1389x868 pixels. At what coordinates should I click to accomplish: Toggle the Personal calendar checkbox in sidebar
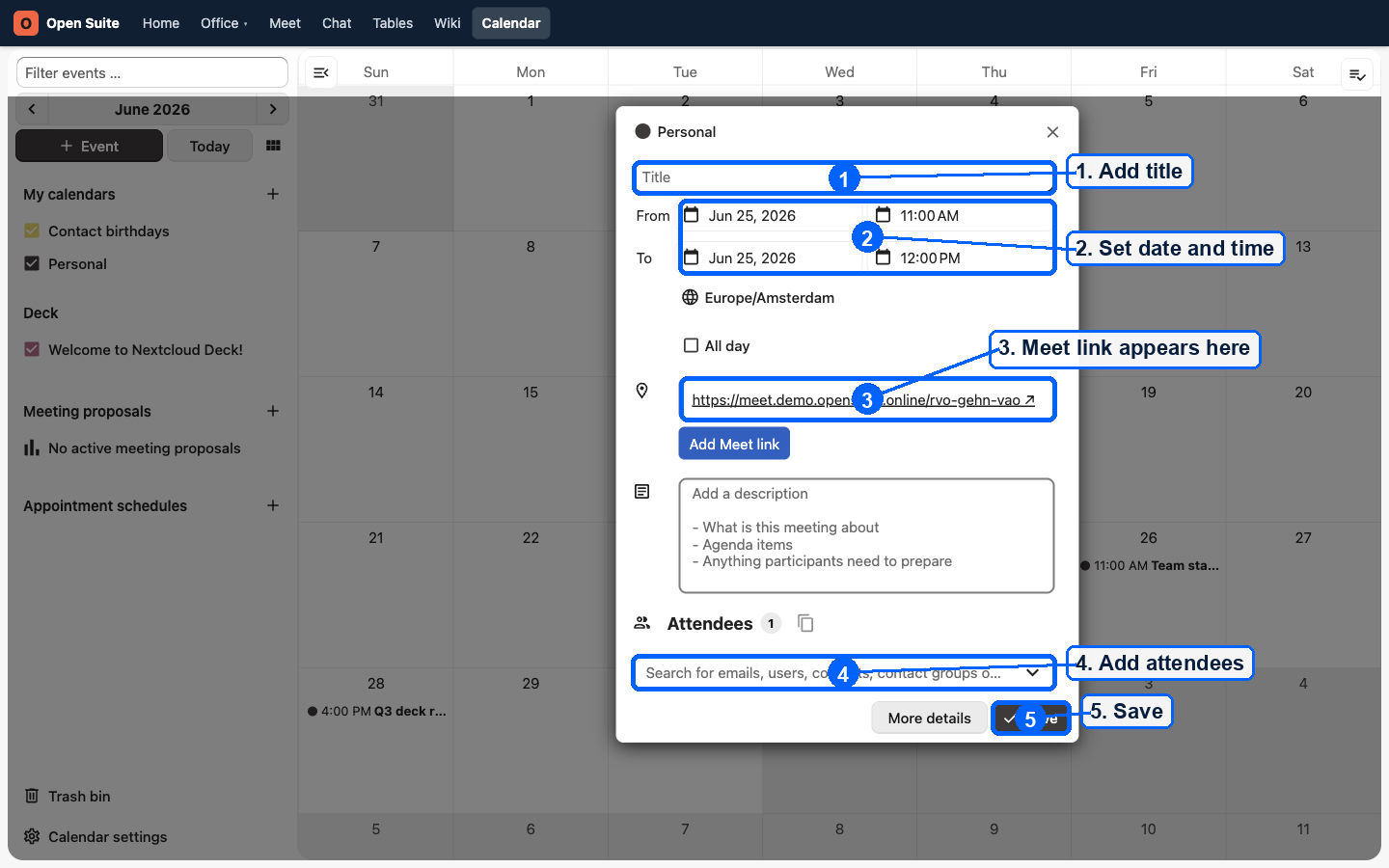pos(32,263)
